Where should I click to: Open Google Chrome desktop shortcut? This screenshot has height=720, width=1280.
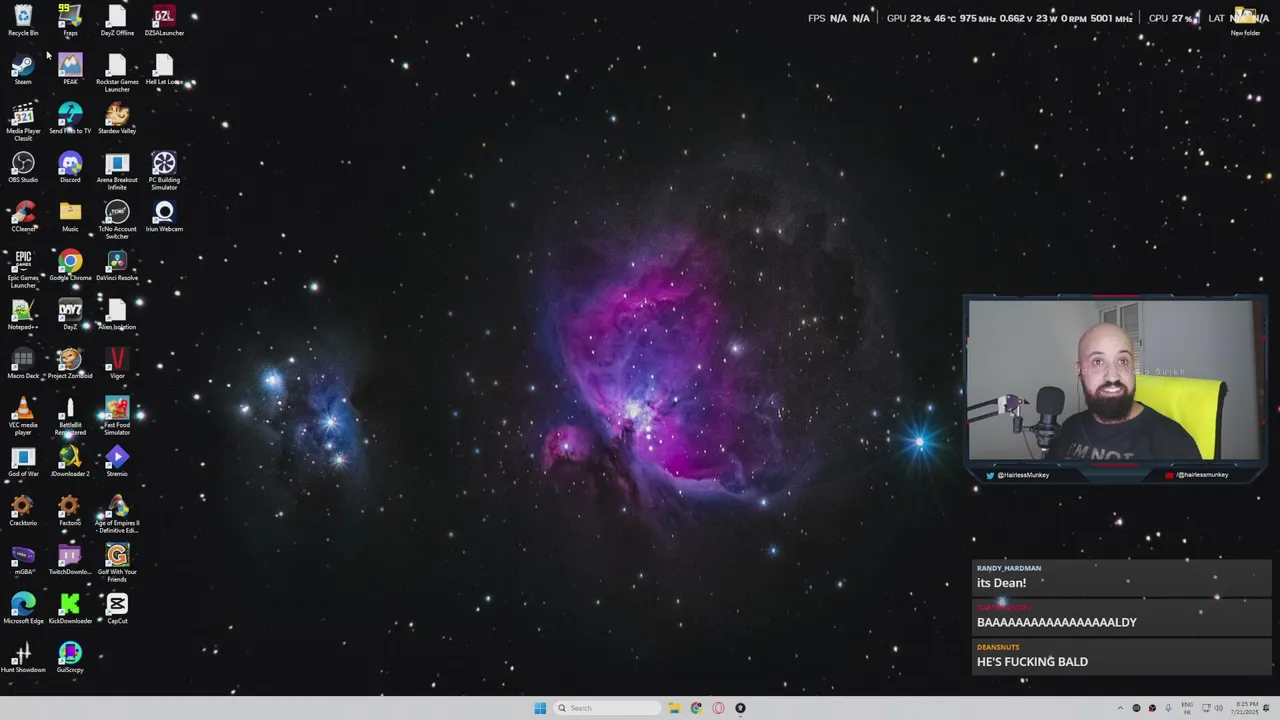[x=70, y=265]
